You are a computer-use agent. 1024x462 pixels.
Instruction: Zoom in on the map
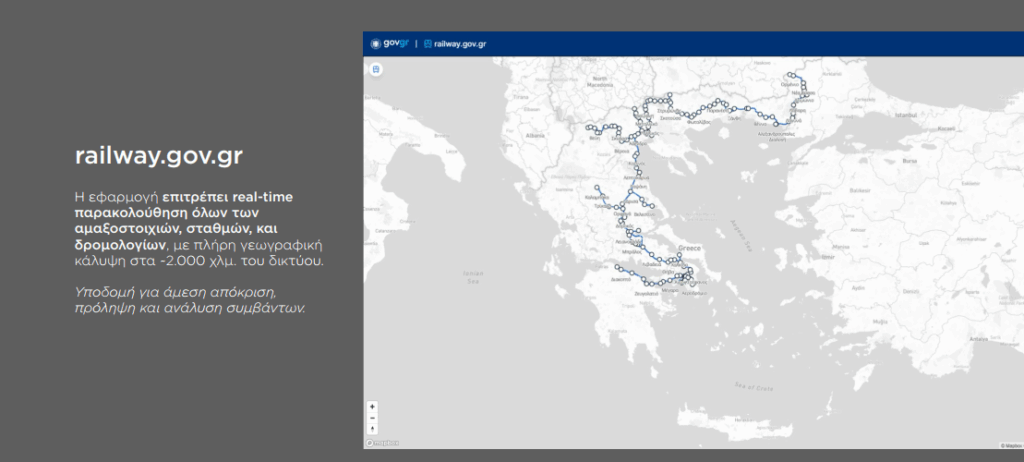coord(372,406)
